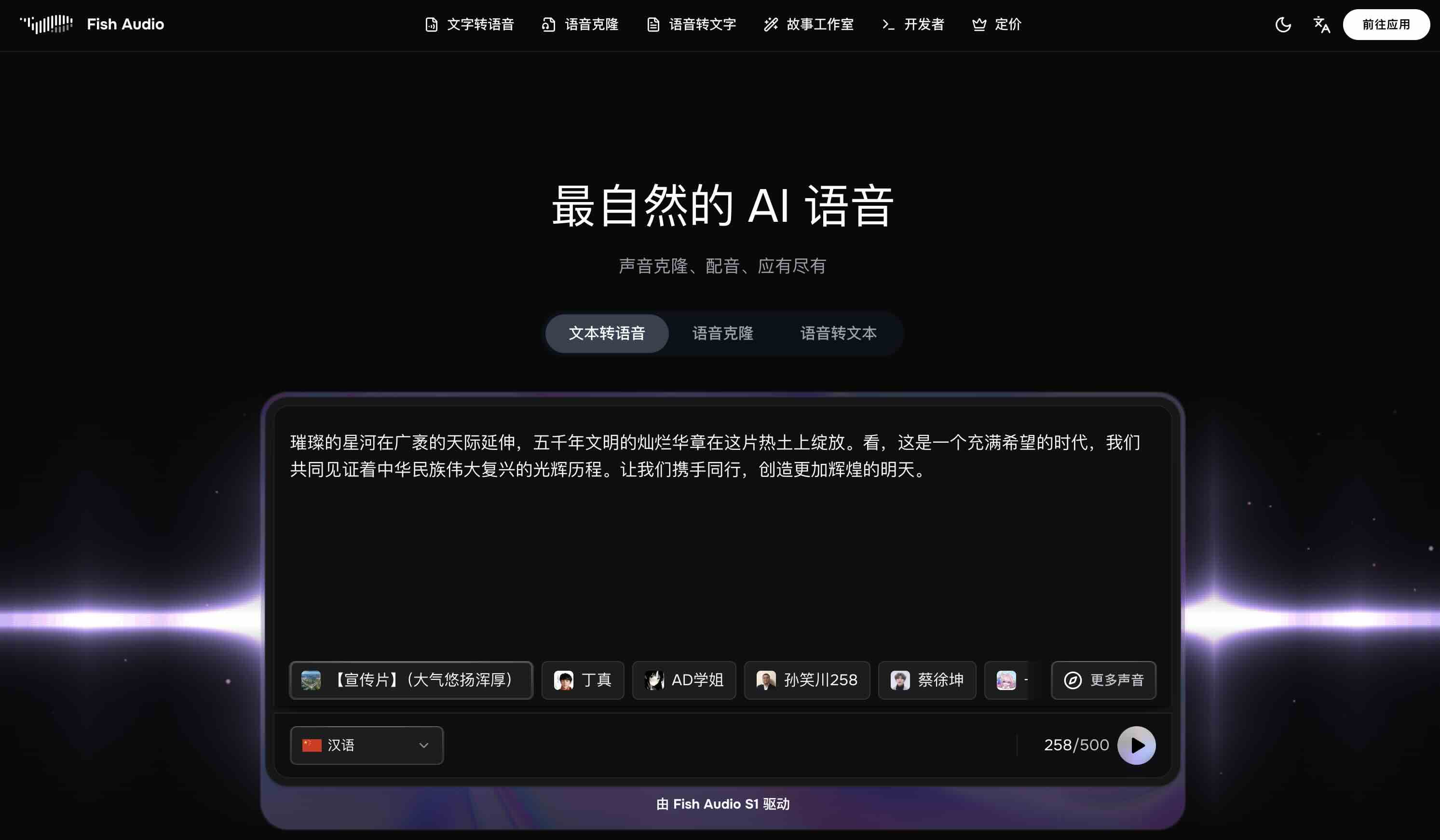The image size is (1440, 840).
Task: Select the 孙笑川258 voice
Action: [x=806, y=680]
